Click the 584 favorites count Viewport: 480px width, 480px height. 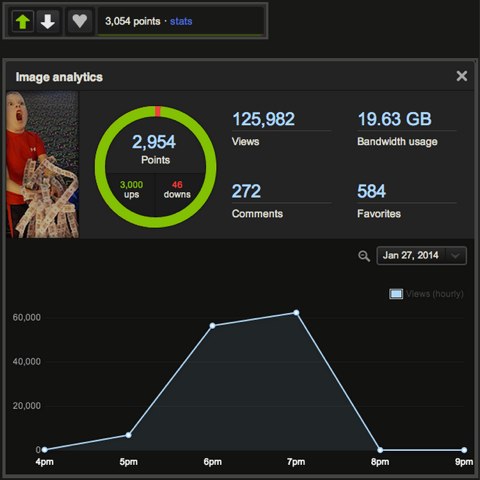(x=371, y=191)
